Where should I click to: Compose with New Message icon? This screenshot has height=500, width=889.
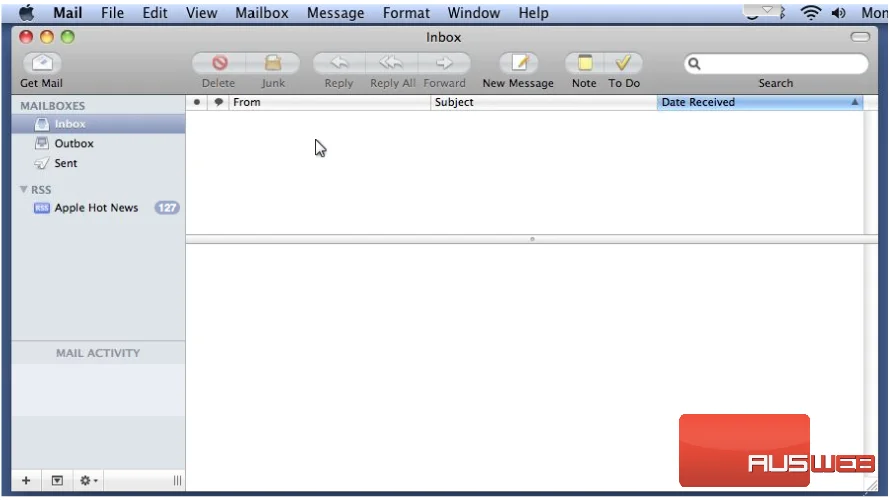519,63
